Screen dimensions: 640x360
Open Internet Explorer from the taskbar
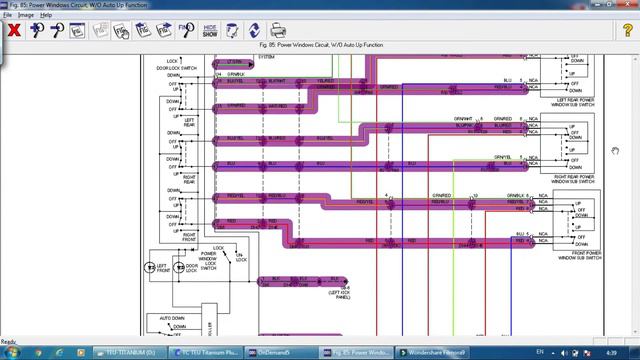click(x=59, y=353)
